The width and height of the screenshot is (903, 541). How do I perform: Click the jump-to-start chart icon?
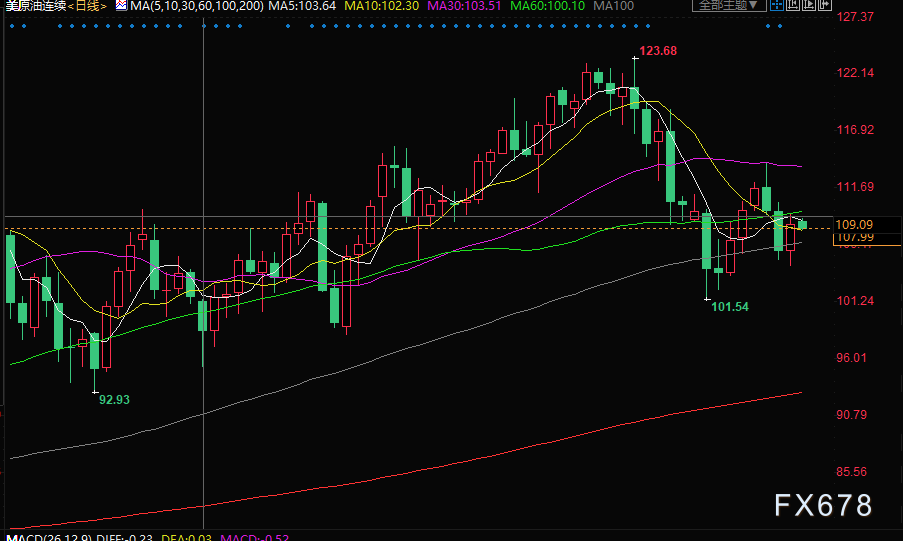tap(793, 5)
